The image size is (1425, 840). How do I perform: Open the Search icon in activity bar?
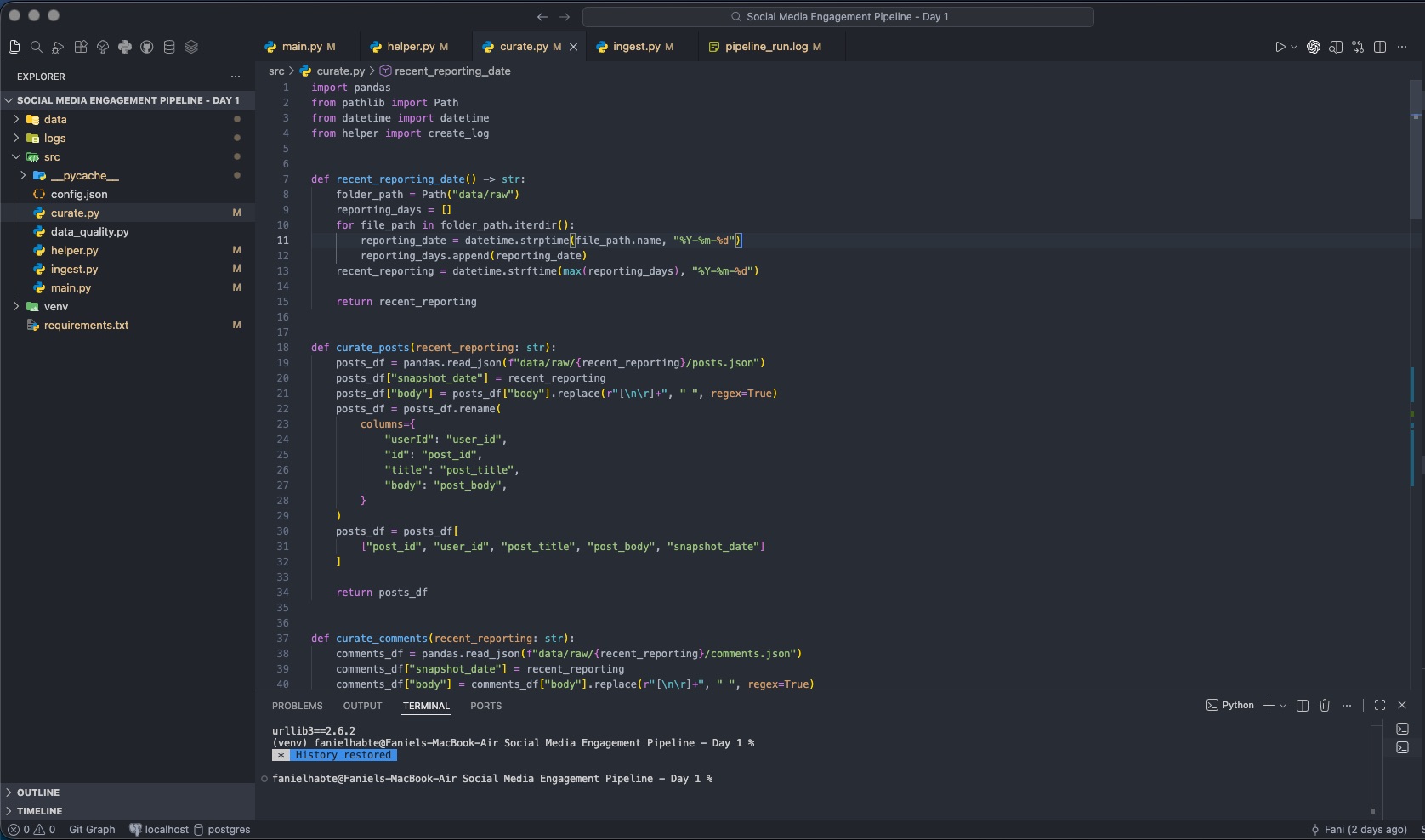pos(37,48)
